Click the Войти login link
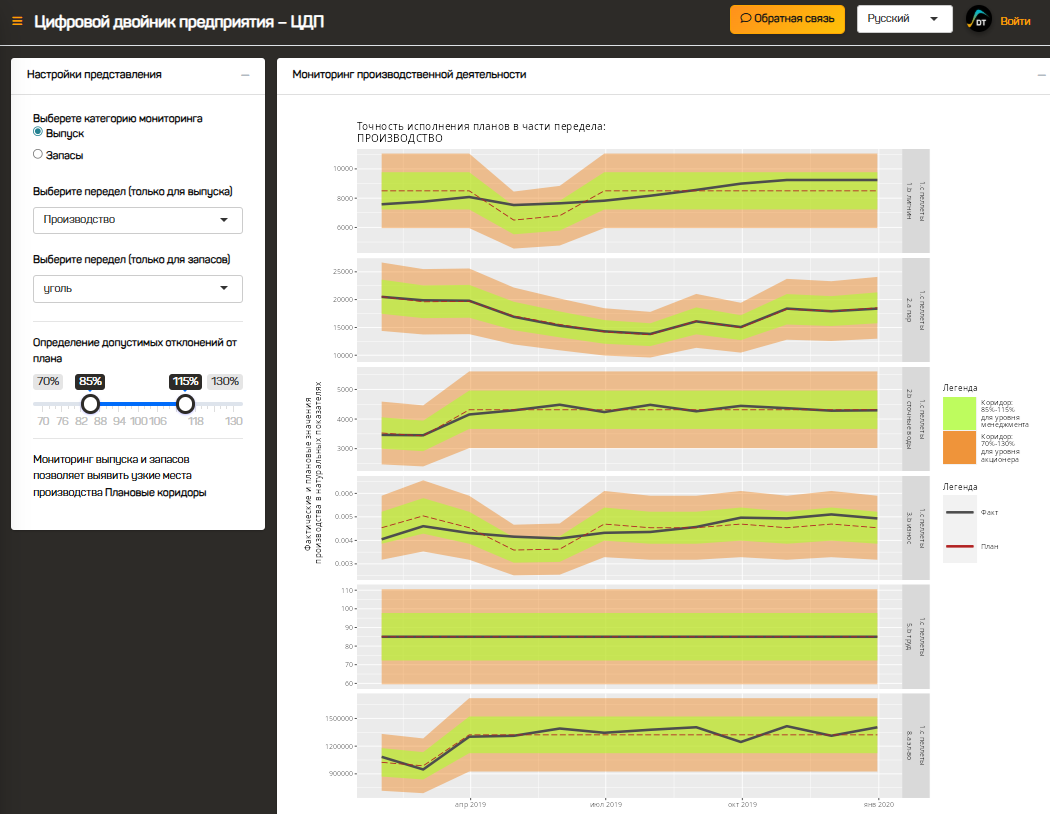 pos(1015,21)
